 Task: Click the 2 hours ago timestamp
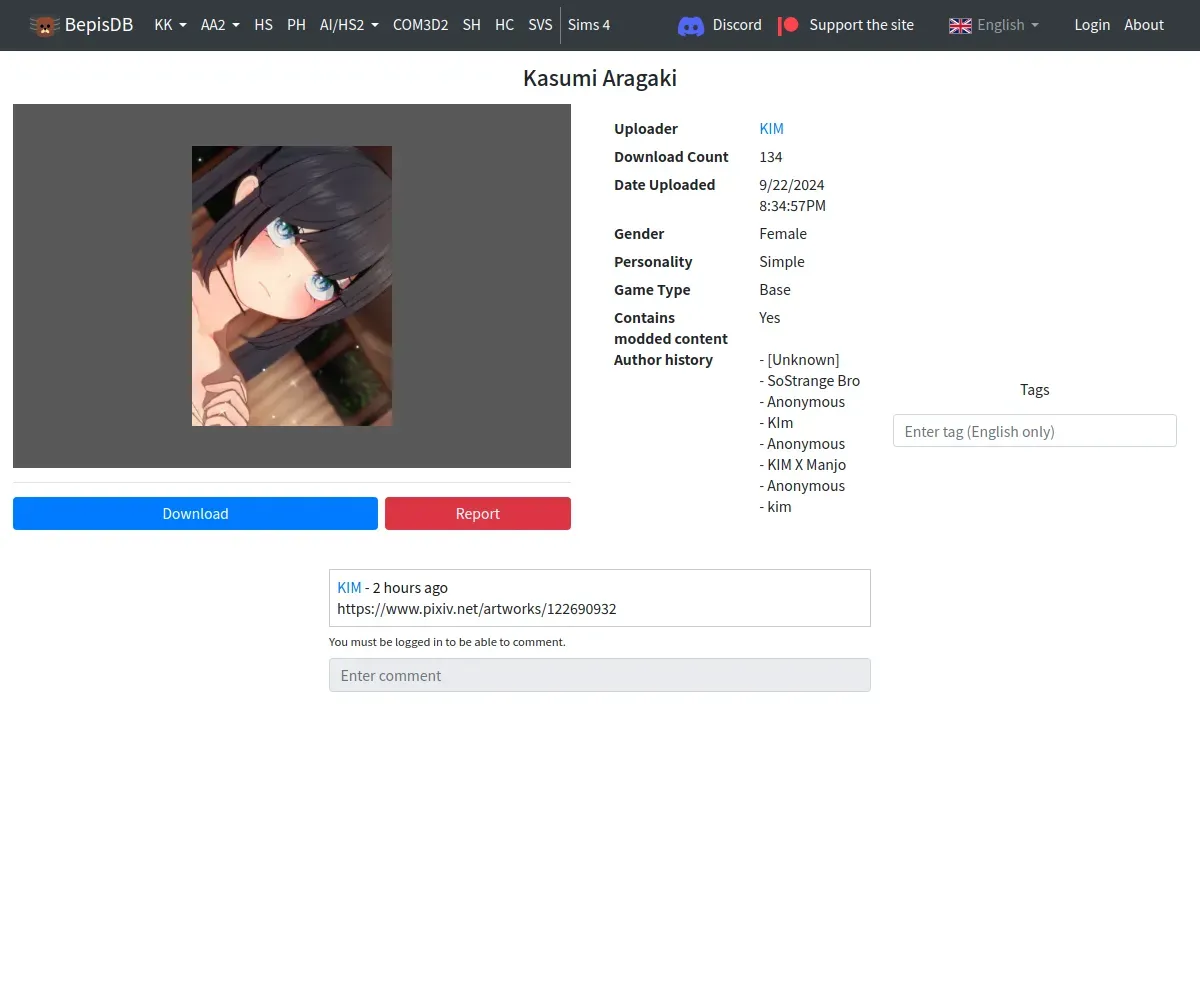410,588
